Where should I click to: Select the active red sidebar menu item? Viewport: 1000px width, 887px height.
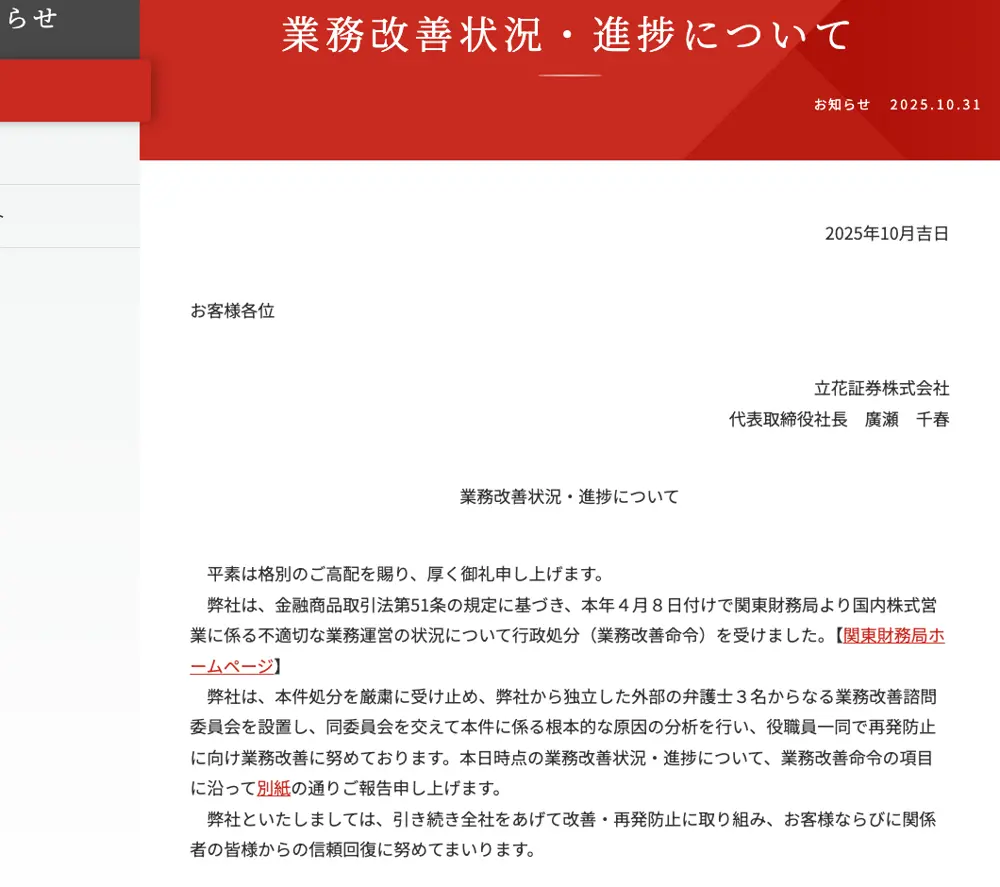point(75,91)
